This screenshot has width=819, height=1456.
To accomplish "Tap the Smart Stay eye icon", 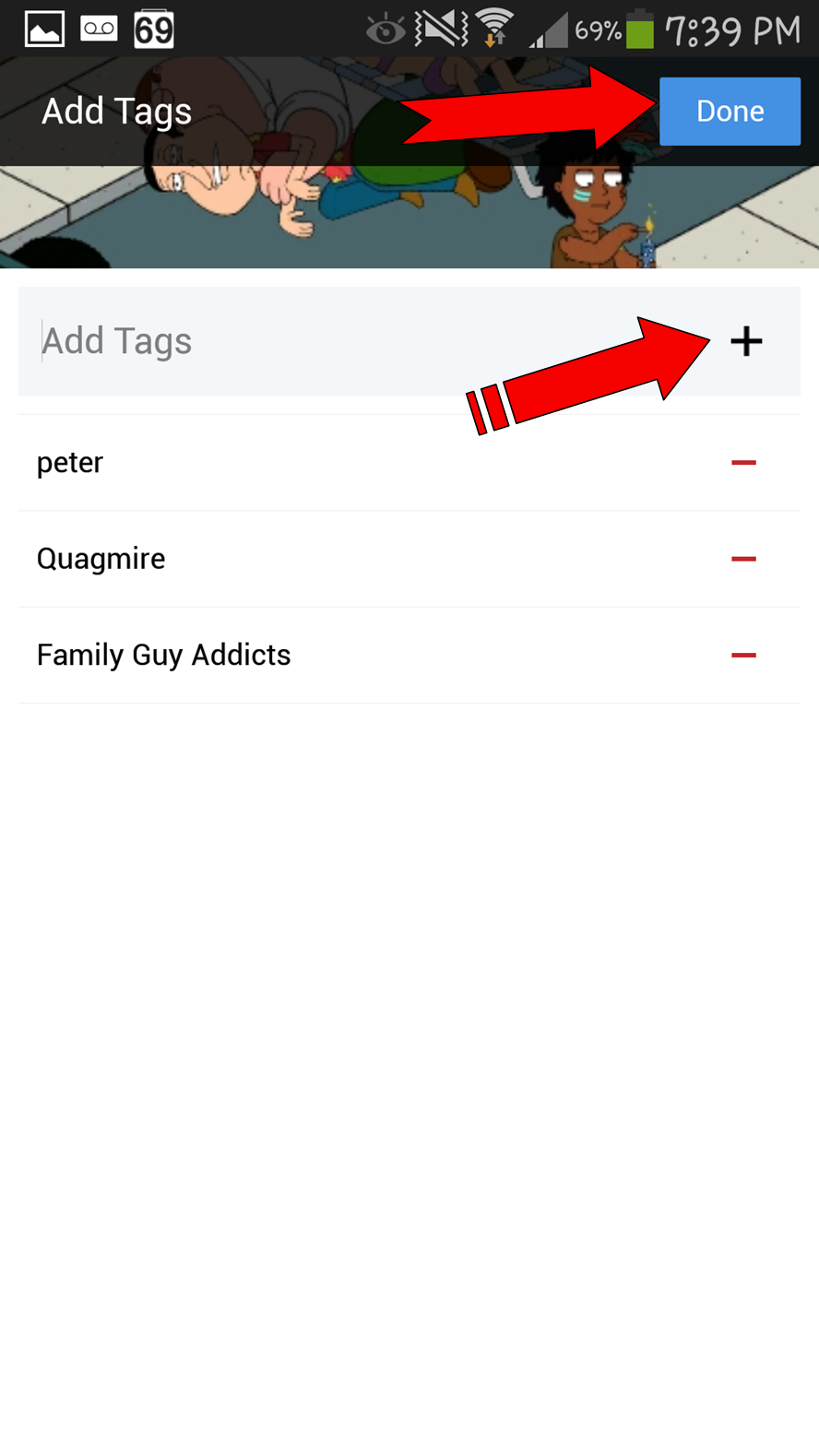I will pos(385,31).
